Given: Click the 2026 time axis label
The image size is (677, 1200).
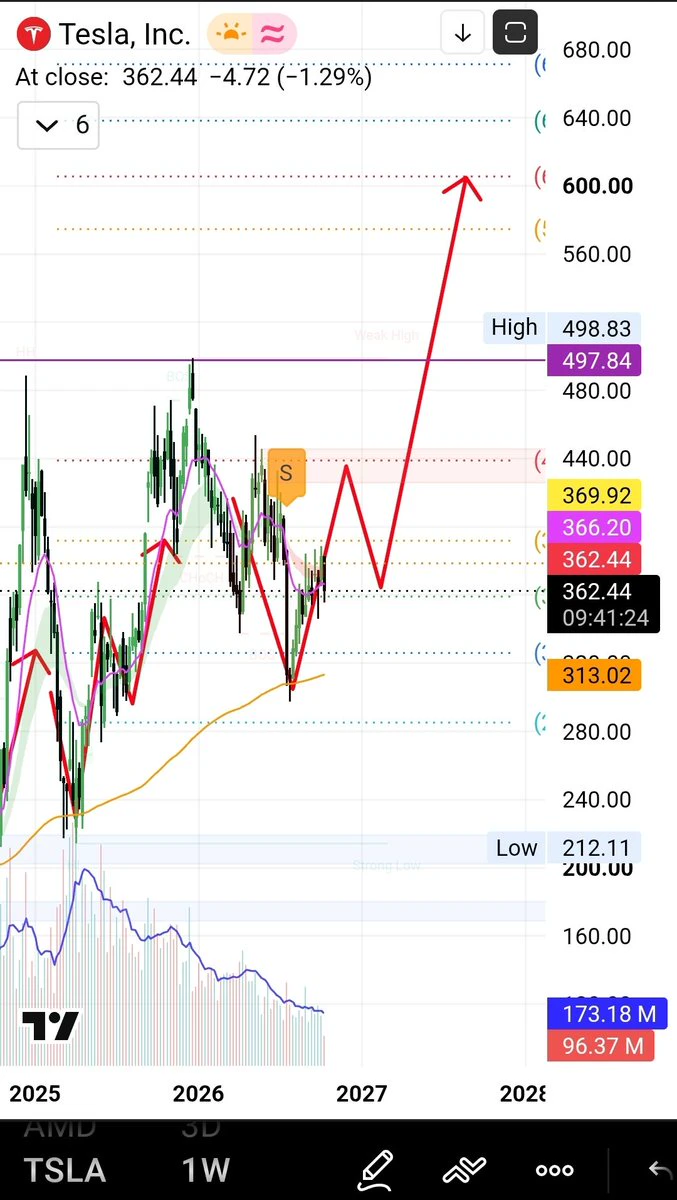Looking at the screenshot, I should pos(198,1093).
